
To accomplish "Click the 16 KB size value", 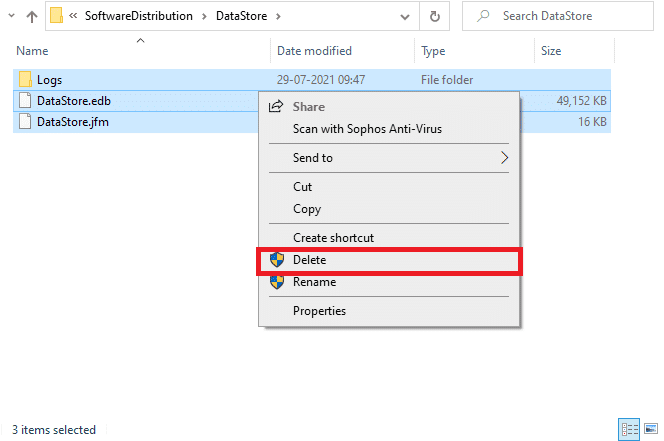I will click(x=592, y=122).
